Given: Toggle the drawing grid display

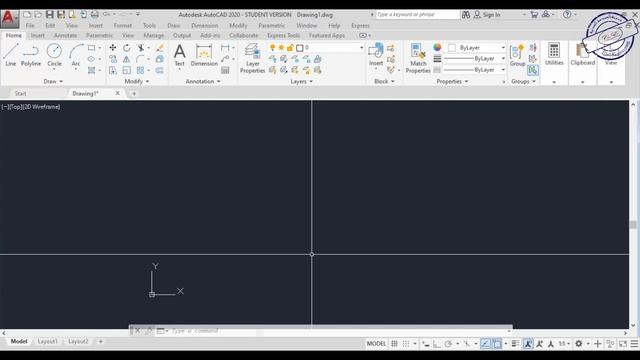Looking at the screenshot, I should [x=394, y=344].
